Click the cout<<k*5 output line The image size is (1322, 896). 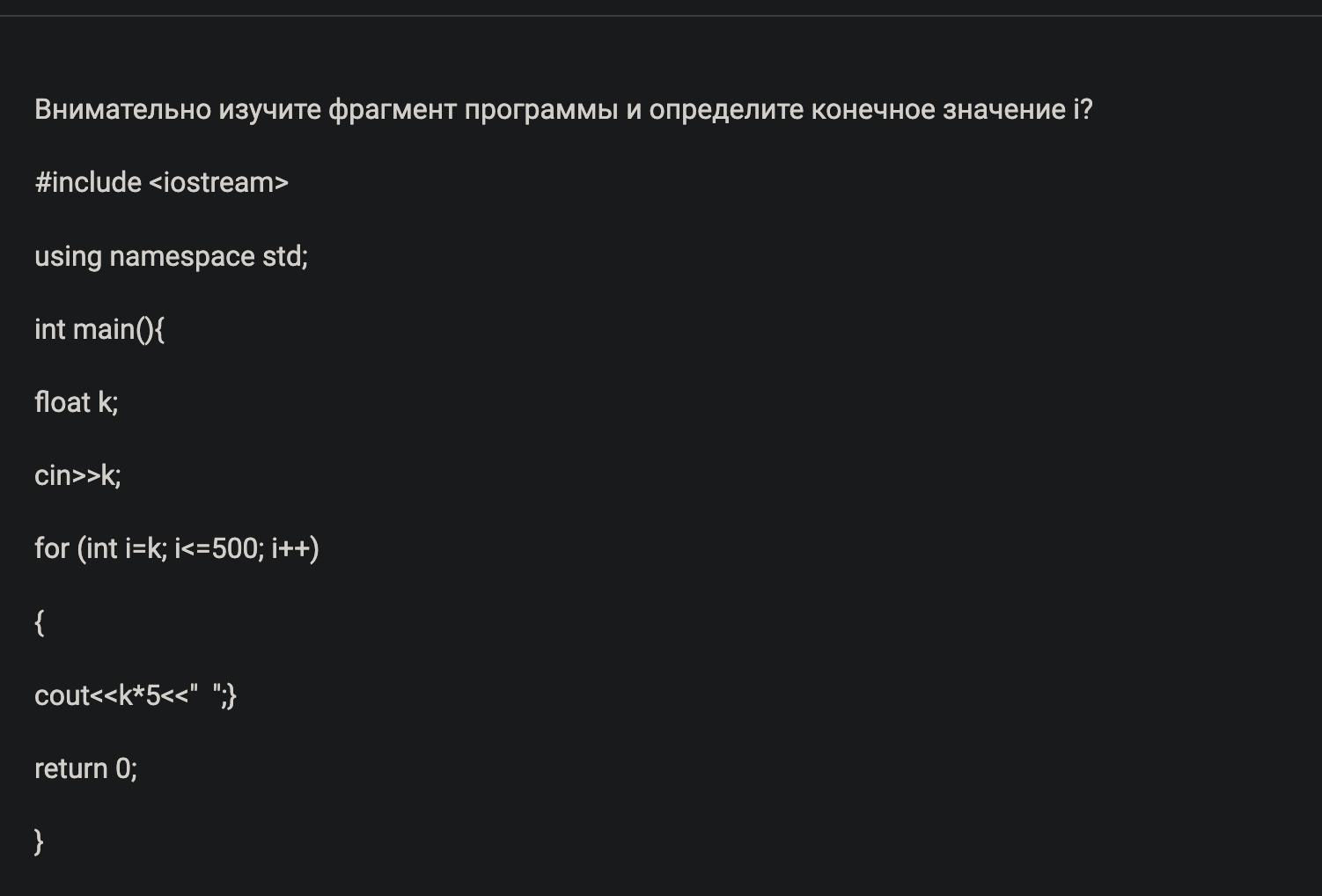(x=135, y=695)
